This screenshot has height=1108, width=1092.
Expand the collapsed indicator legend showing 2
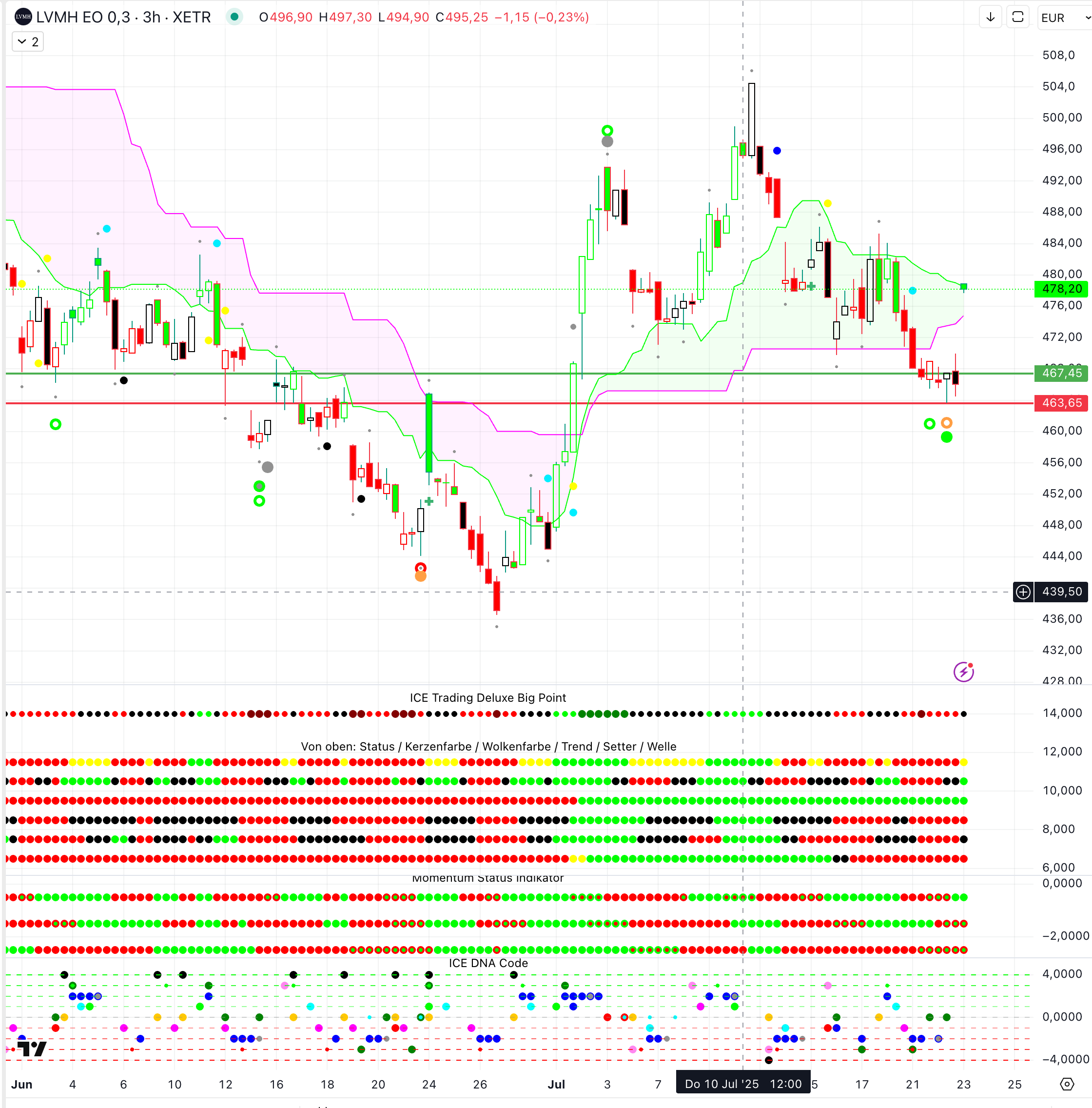coord(27,42)
